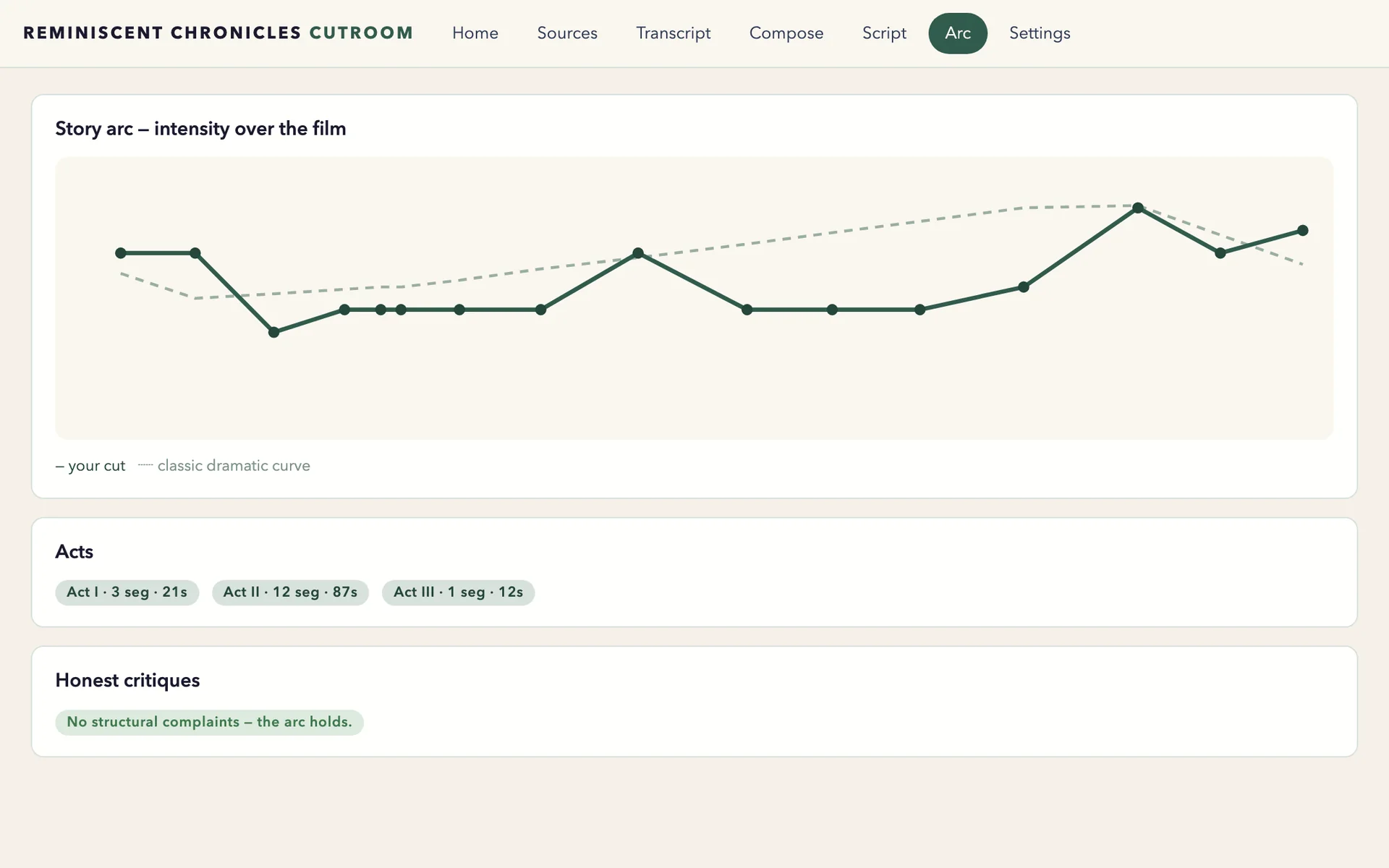The image size is (1389, 868).
Task: Click the final data point of your cut
Action: point(1303,231)
